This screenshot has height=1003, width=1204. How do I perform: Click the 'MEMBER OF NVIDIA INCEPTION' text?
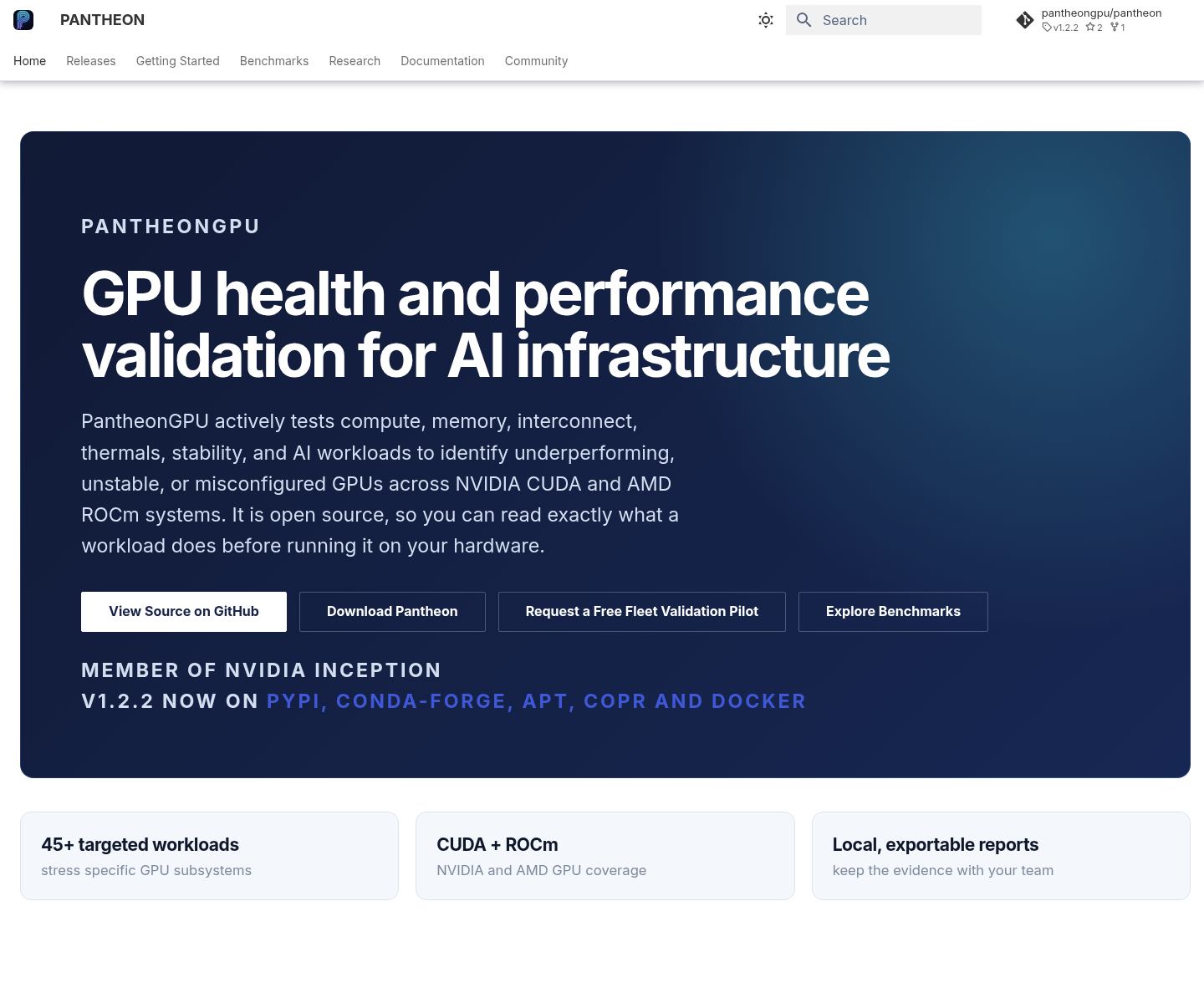(261, 670)
